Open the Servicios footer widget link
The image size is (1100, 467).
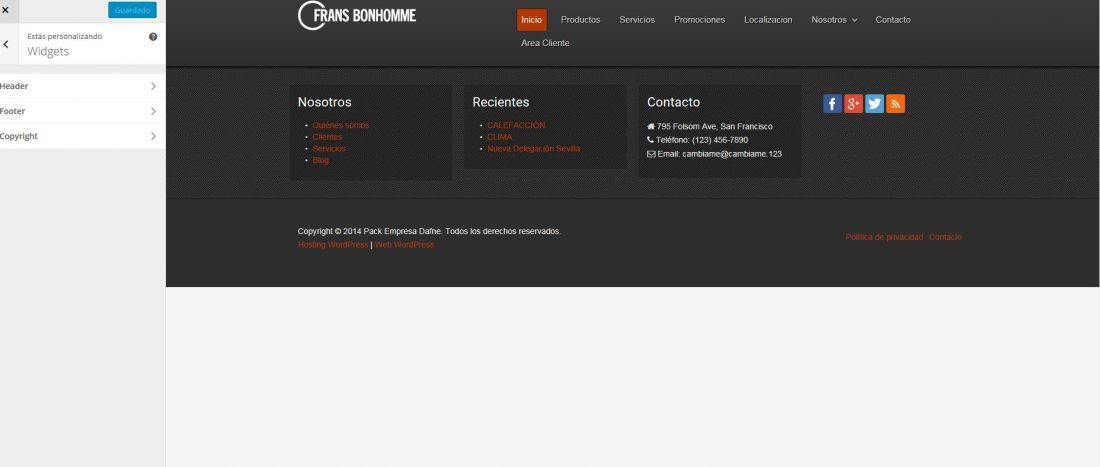coord(328,149)
